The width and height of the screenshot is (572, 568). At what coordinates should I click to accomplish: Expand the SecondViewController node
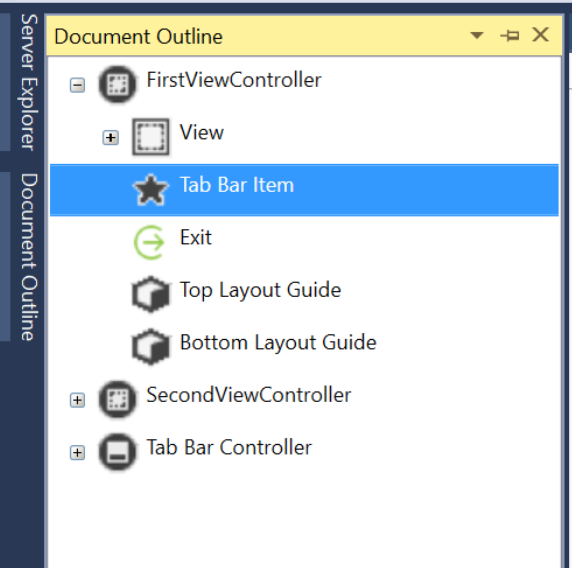pos(77,400)
